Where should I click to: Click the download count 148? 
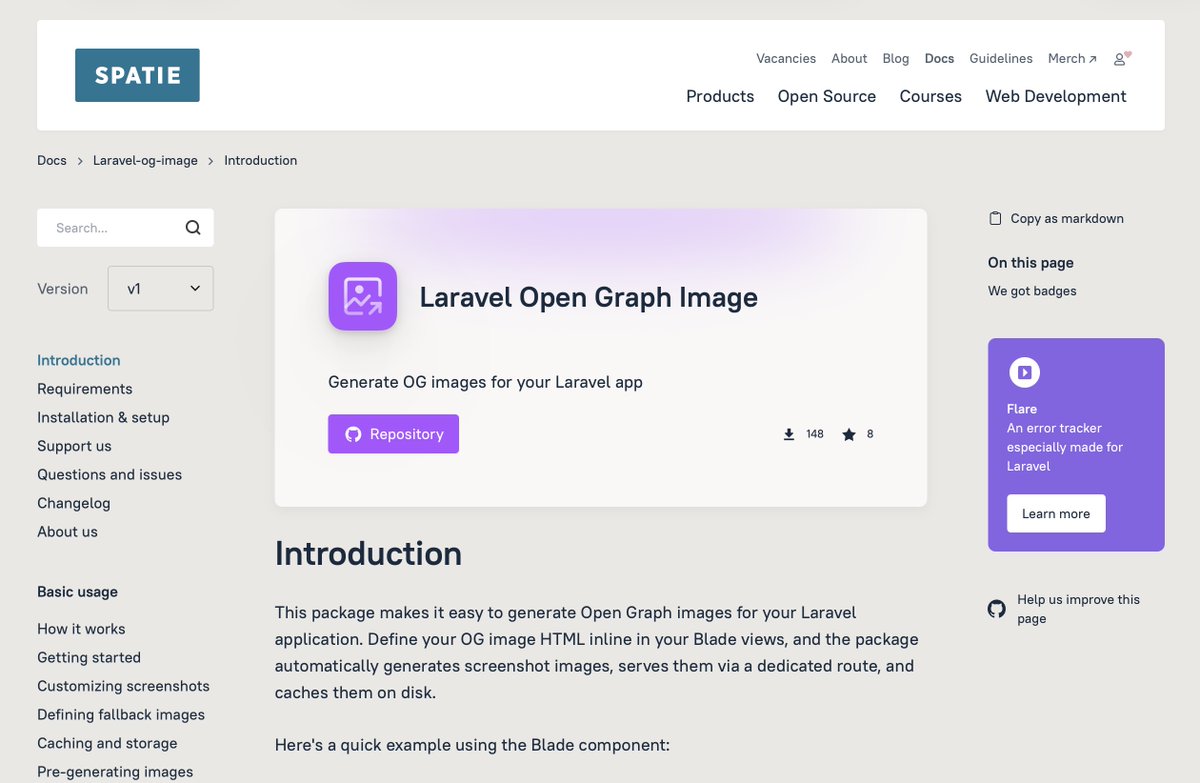point(814,434)
